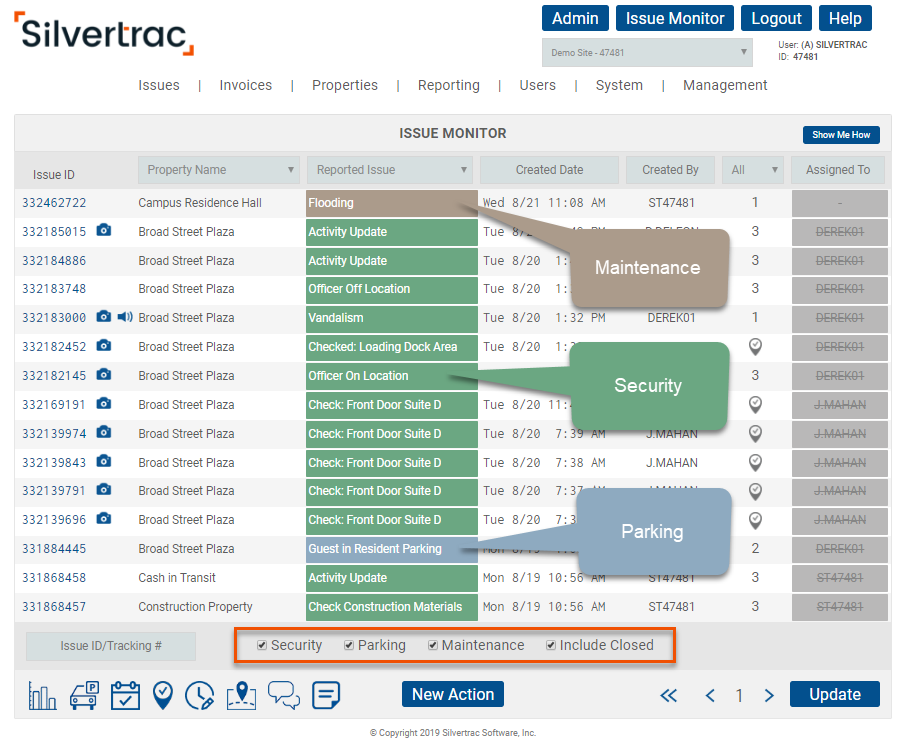Screen dimensions: 907x747
Task: Open the Management menu
Action: point(725,85)
